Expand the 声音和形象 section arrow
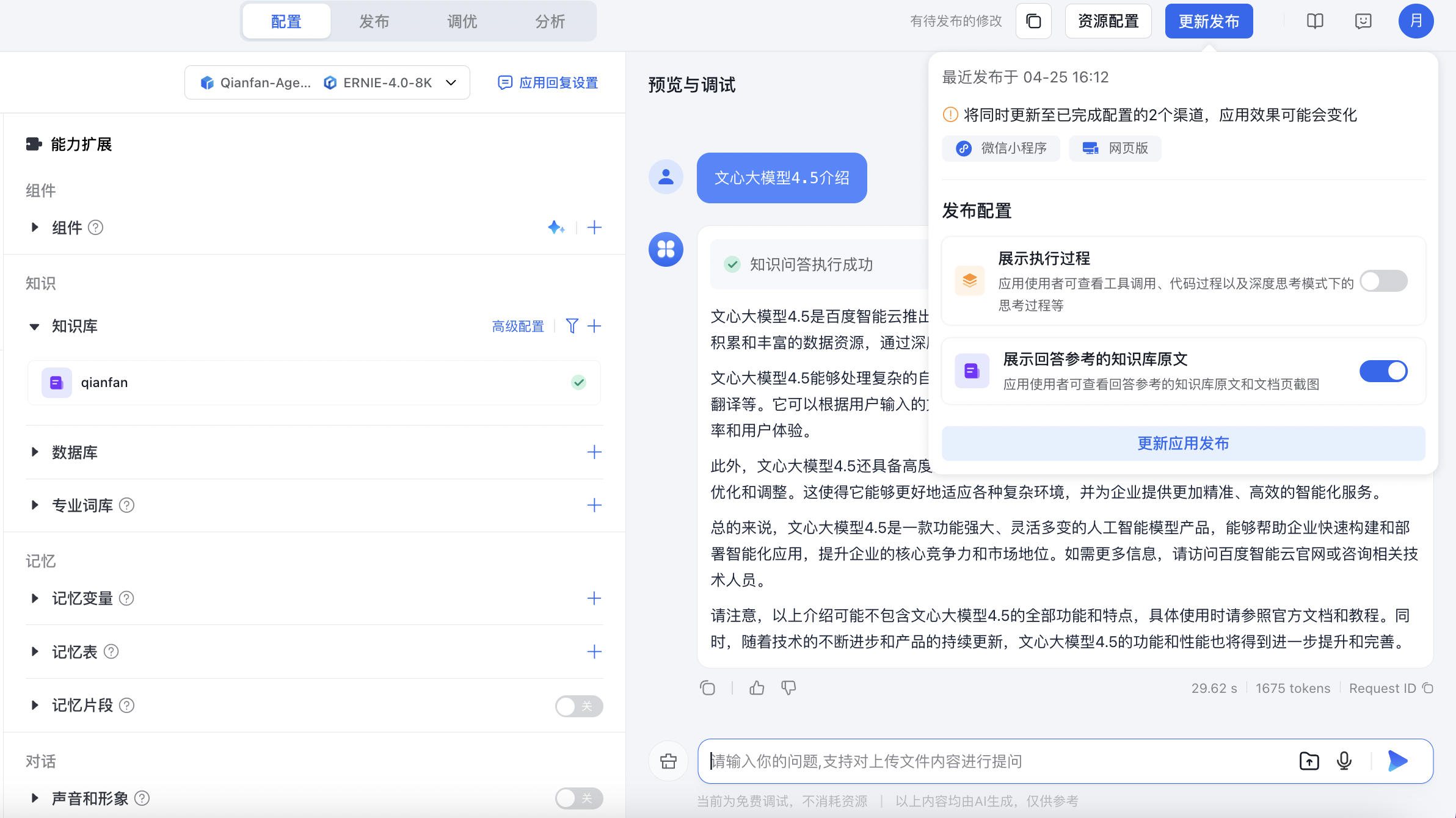 pos(35,798)
